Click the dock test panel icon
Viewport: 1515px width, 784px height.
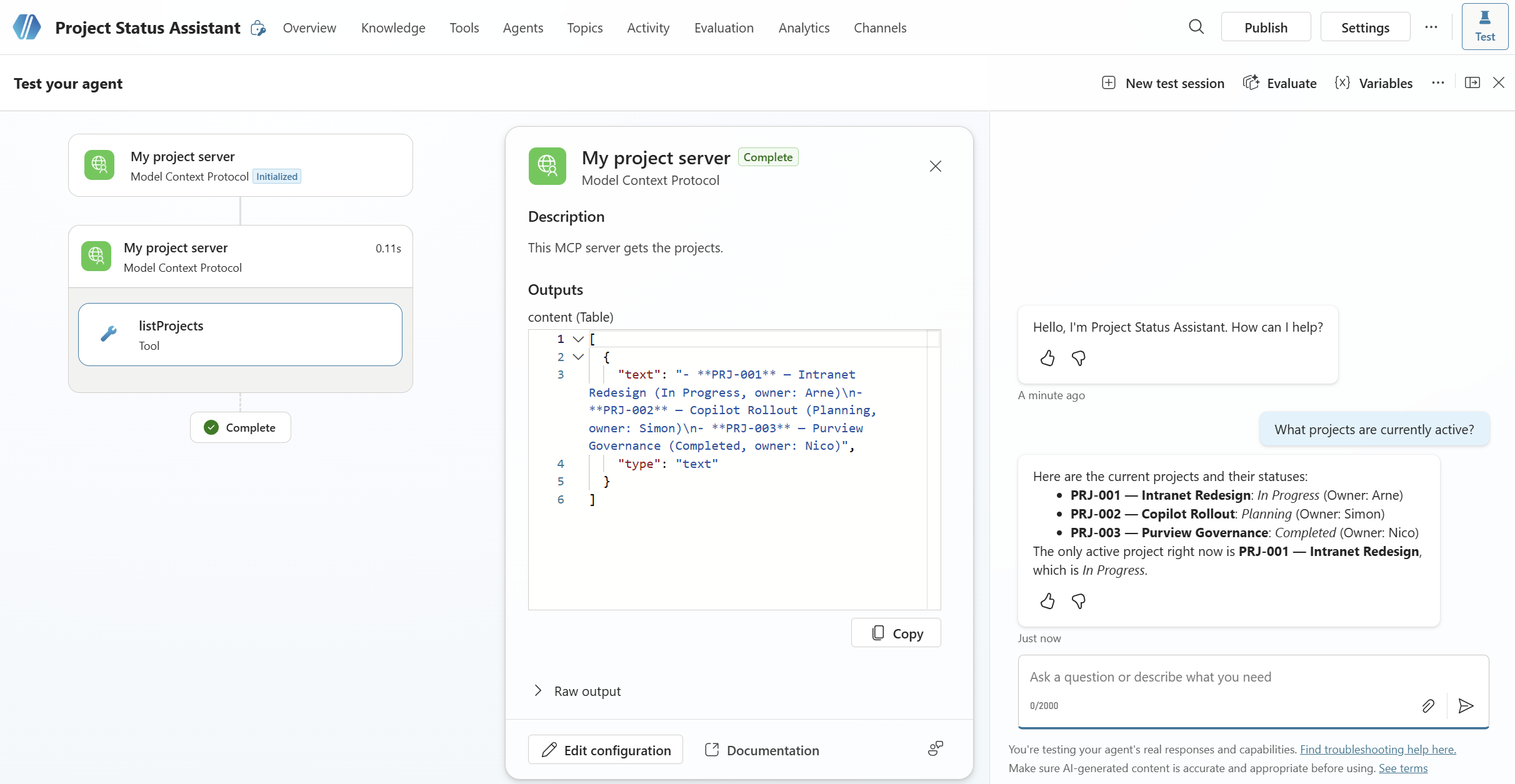tap(1472, 82)
